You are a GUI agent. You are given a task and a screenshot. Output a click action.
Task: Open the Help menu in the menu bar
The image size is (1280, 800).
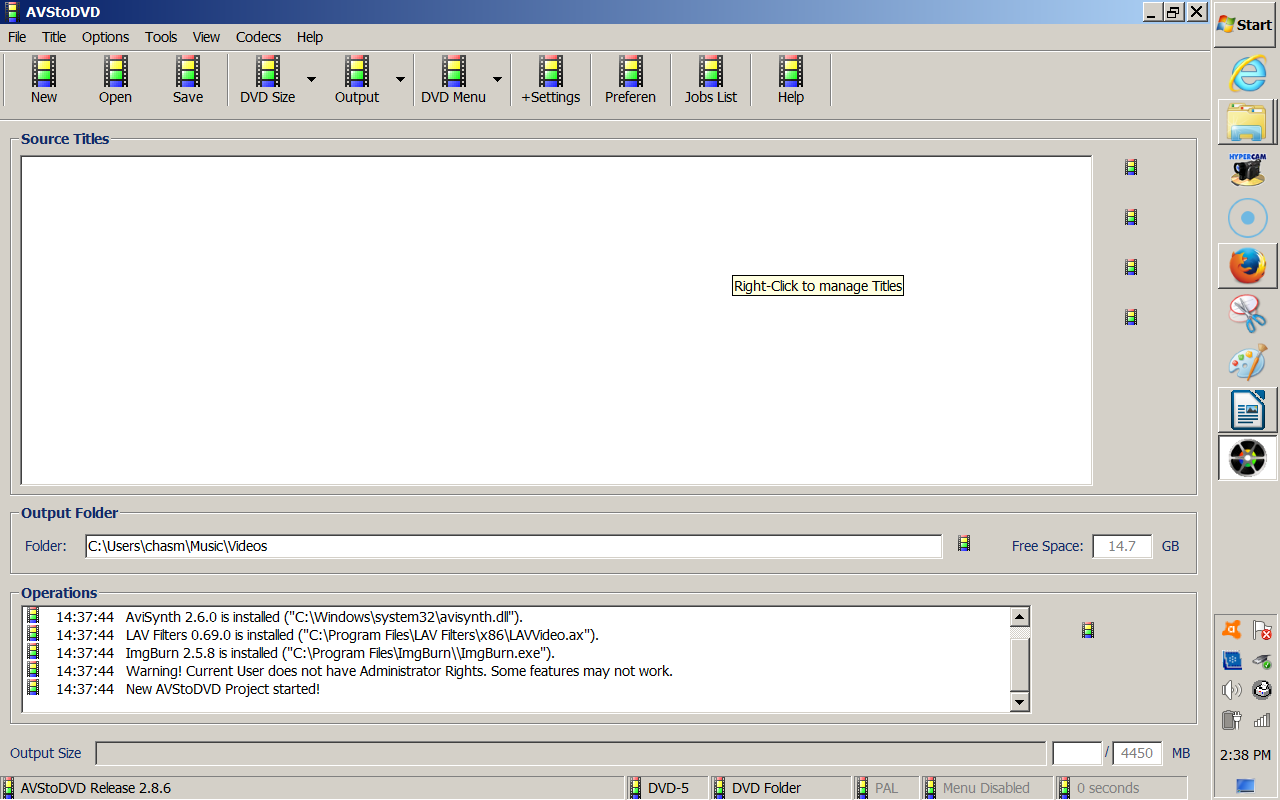click(x=310, y=37)
